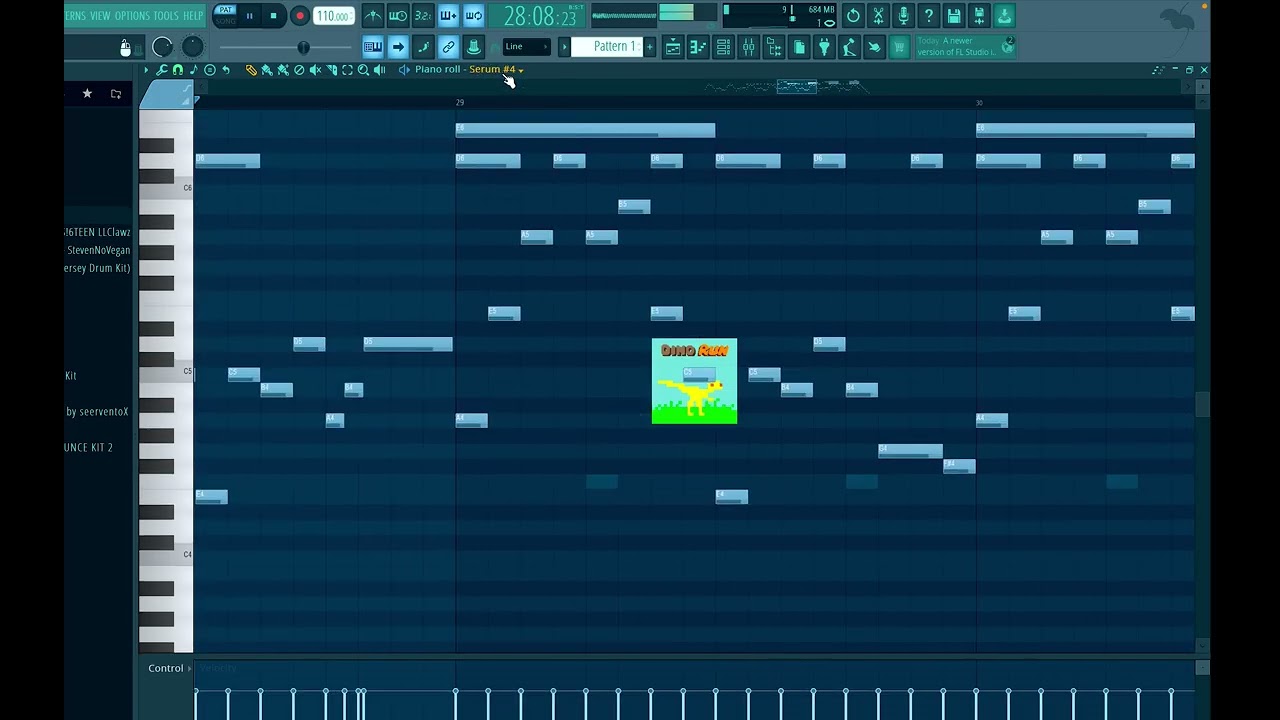Save the project with the floppy disk icon

(954, 15)
